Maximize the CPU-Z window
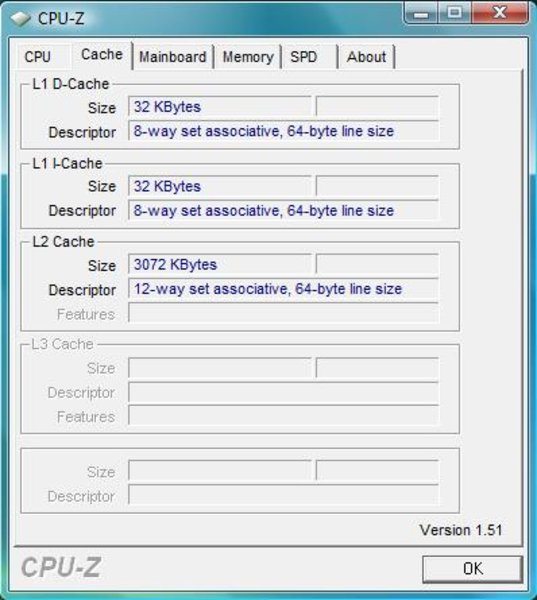The image size is (537, 600). [454, 13]
